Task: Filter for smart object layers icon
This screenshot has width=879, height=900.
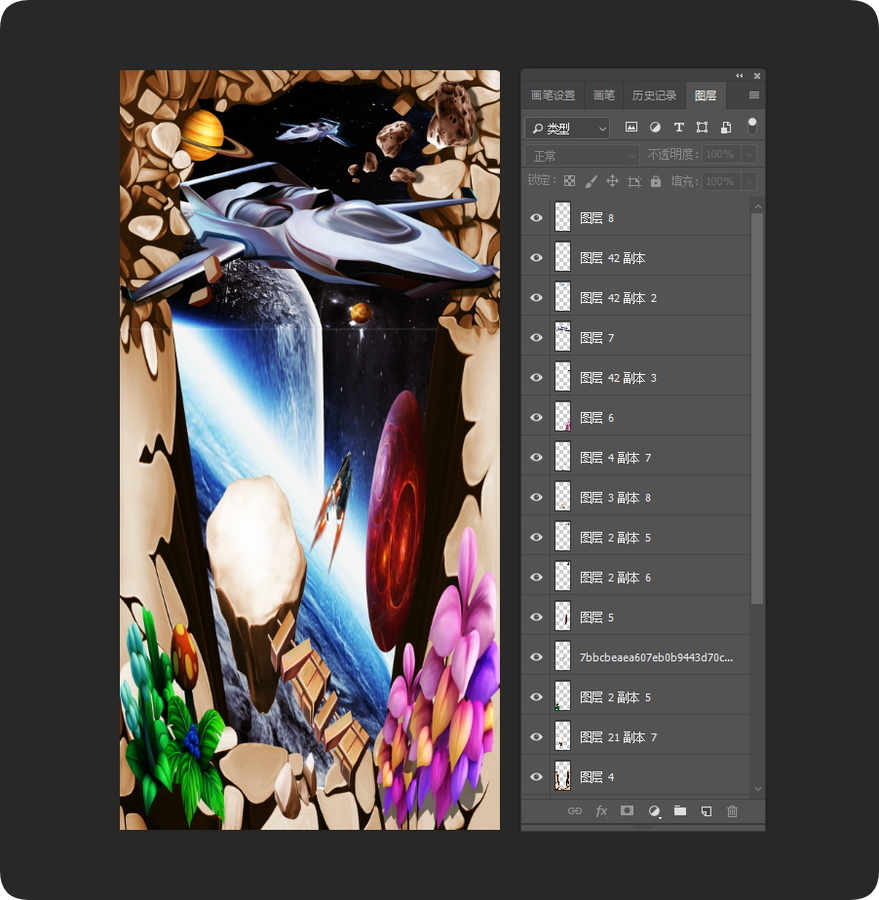Action: click(726, 127)
